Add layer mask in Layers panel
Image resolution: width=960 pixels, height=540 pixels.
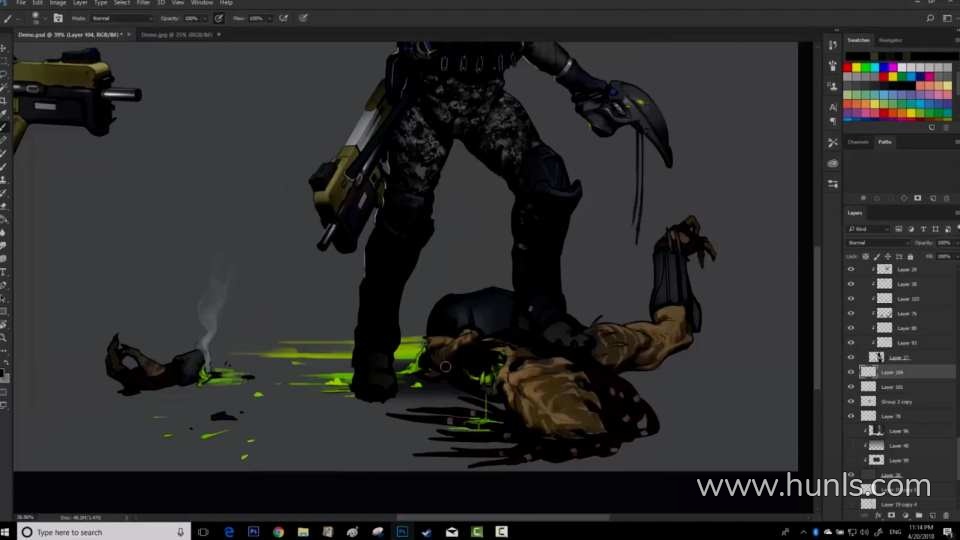pos(892,516)
